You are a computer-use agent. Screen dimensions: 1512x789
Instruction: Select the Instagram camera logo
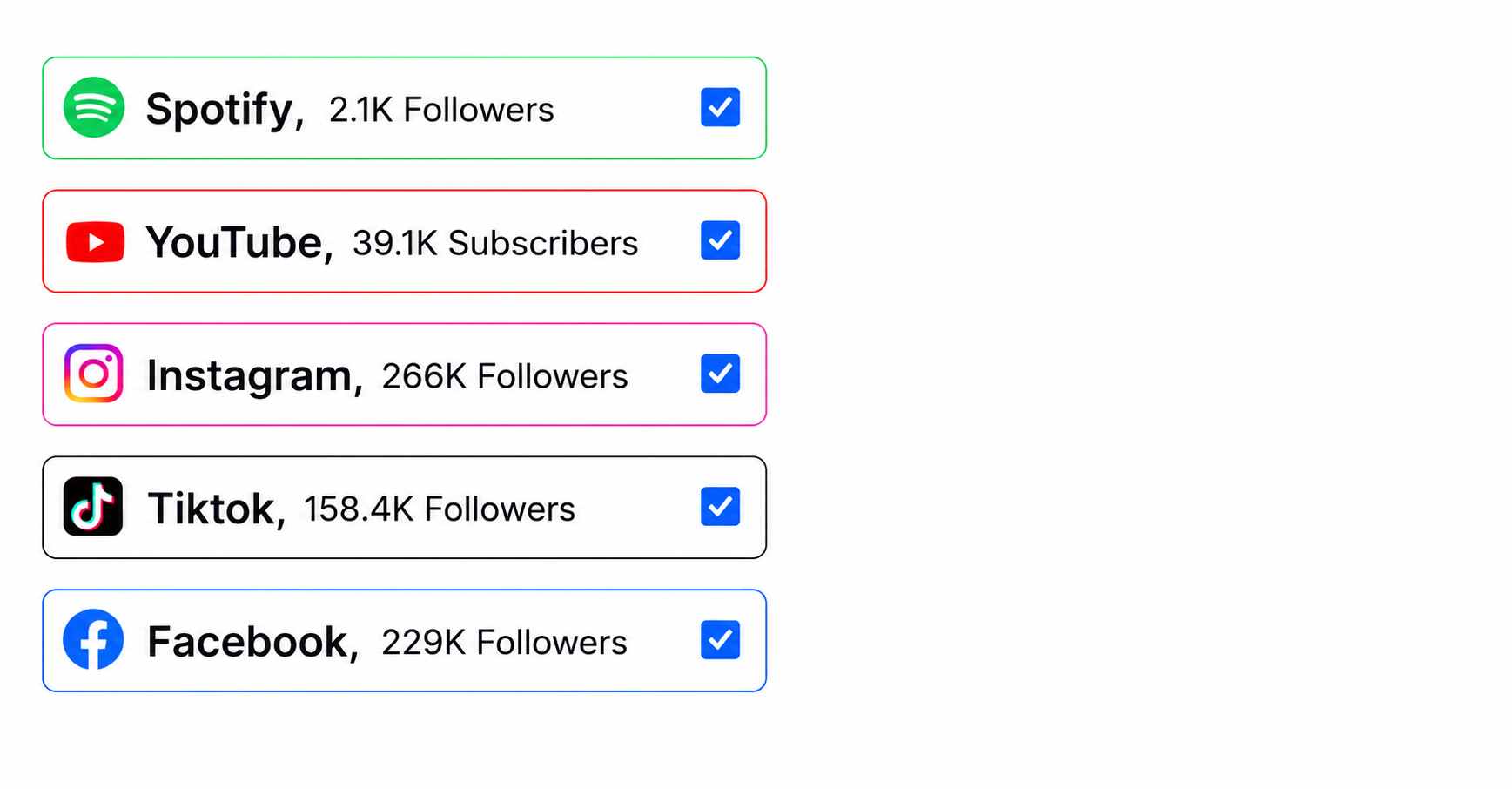[x=94, y=374]
